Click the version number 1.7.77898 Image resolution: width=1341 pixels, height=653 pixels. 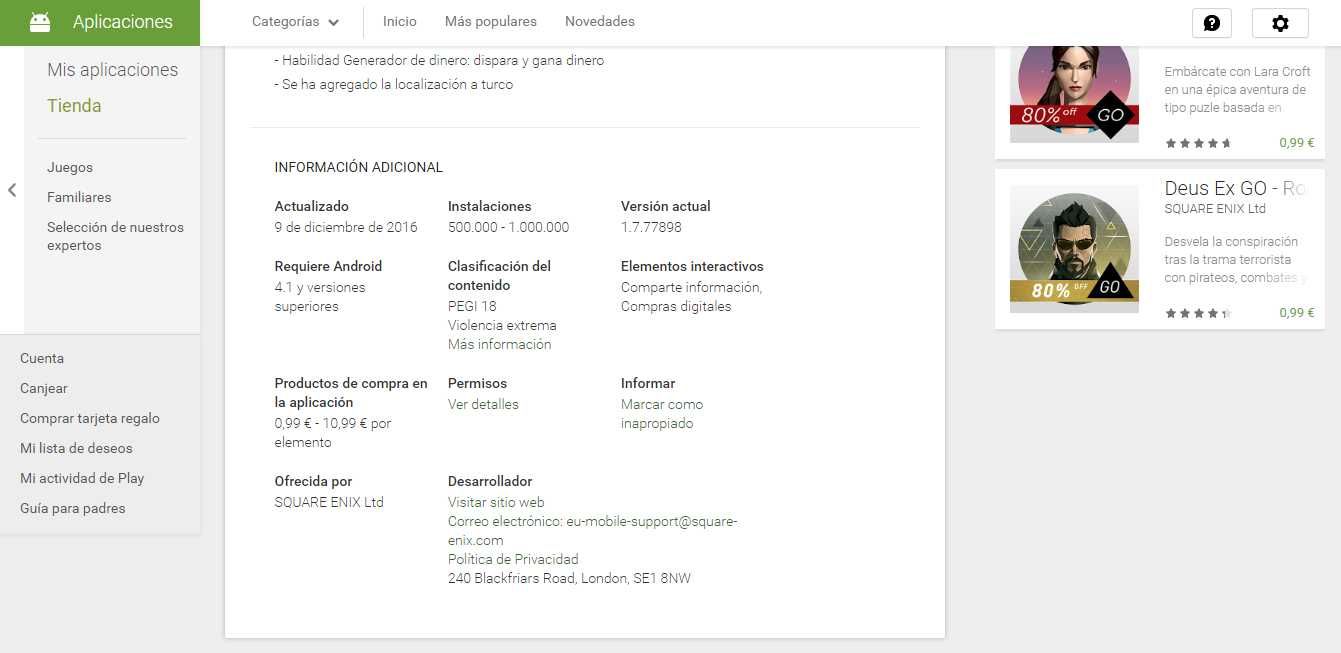tap(651, 227)
